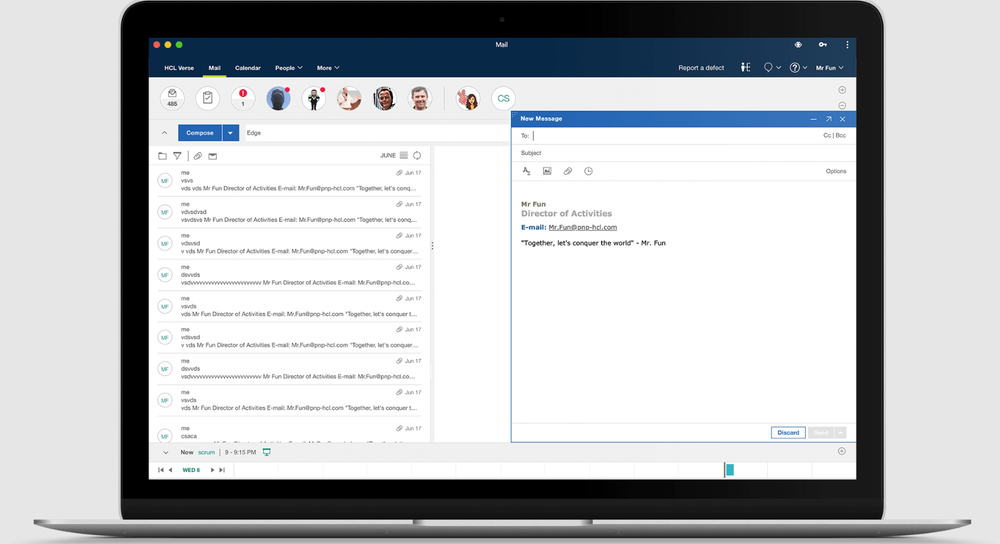
Task: Click the plus circle below account menu
Action: [842, 90]
